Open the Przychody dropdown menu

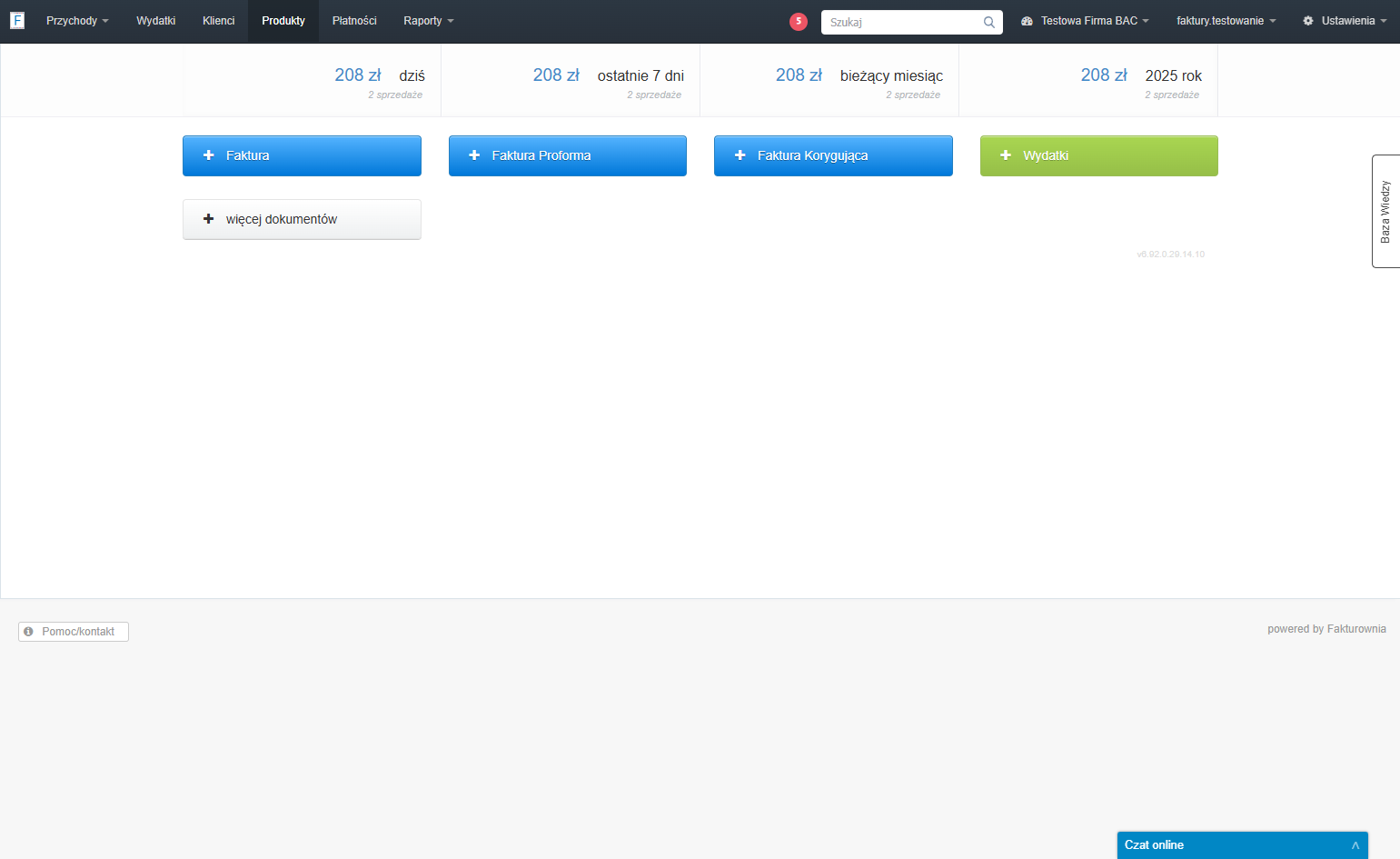click(x=77, y=21)
